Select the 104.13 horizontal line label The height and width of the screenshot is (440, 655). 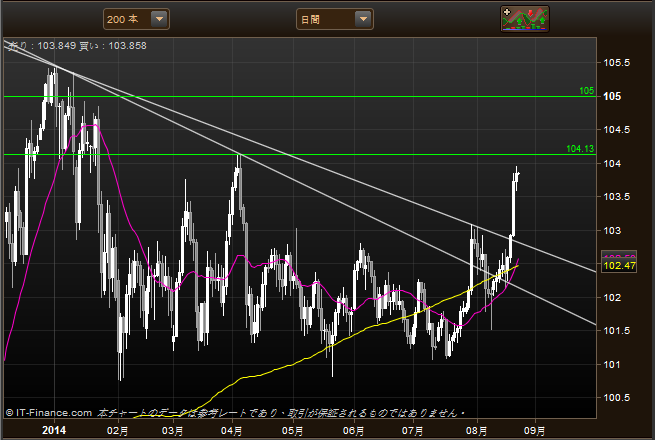580,149
